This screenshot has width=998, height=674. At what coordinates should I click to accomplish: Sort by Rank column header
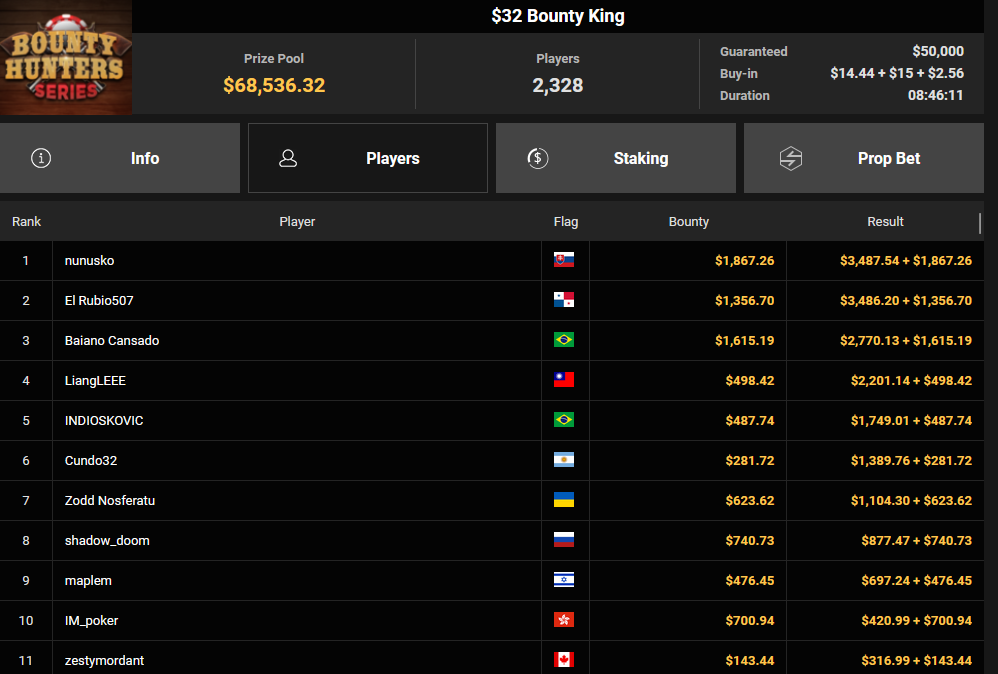(27, 221)
